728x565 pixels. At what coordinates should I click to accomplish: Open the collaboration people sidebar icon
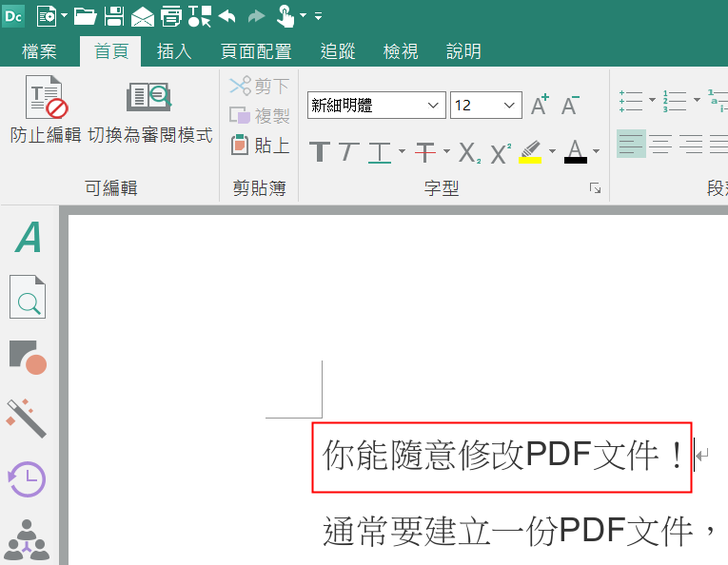(27, 539)
